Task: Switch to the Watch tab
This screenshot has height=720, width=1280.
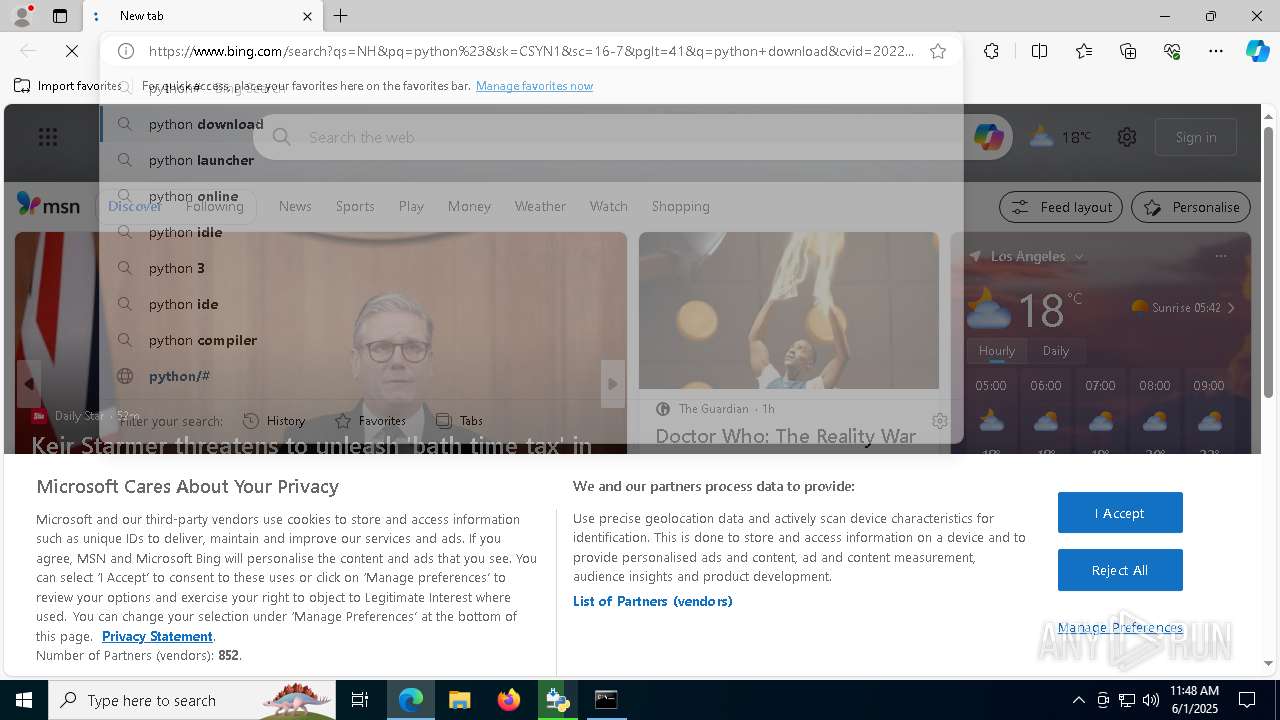Action: [609, 206]
